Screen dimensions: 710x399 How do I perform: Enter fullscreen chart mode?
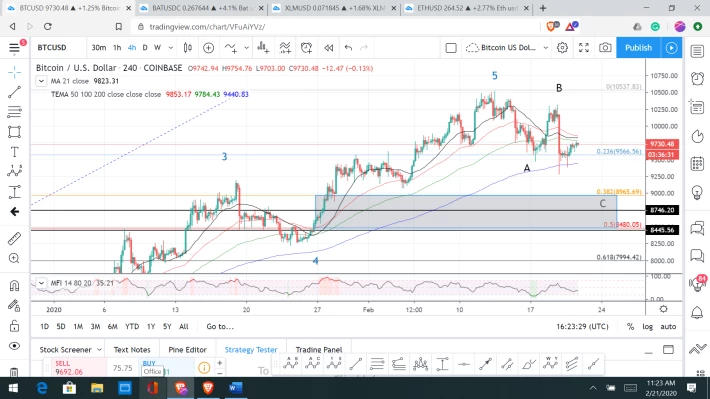click(584, 48)
